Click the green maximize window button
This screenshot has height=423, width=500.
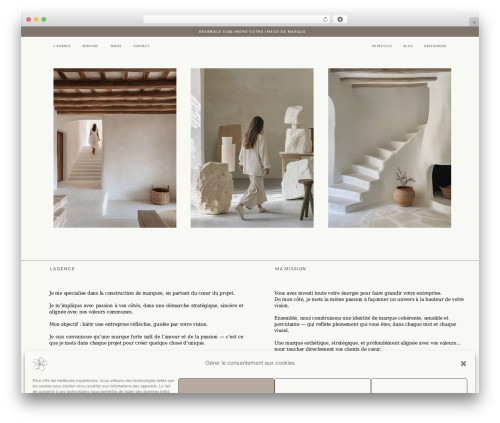pyautogui.click(x=44, y=20)
